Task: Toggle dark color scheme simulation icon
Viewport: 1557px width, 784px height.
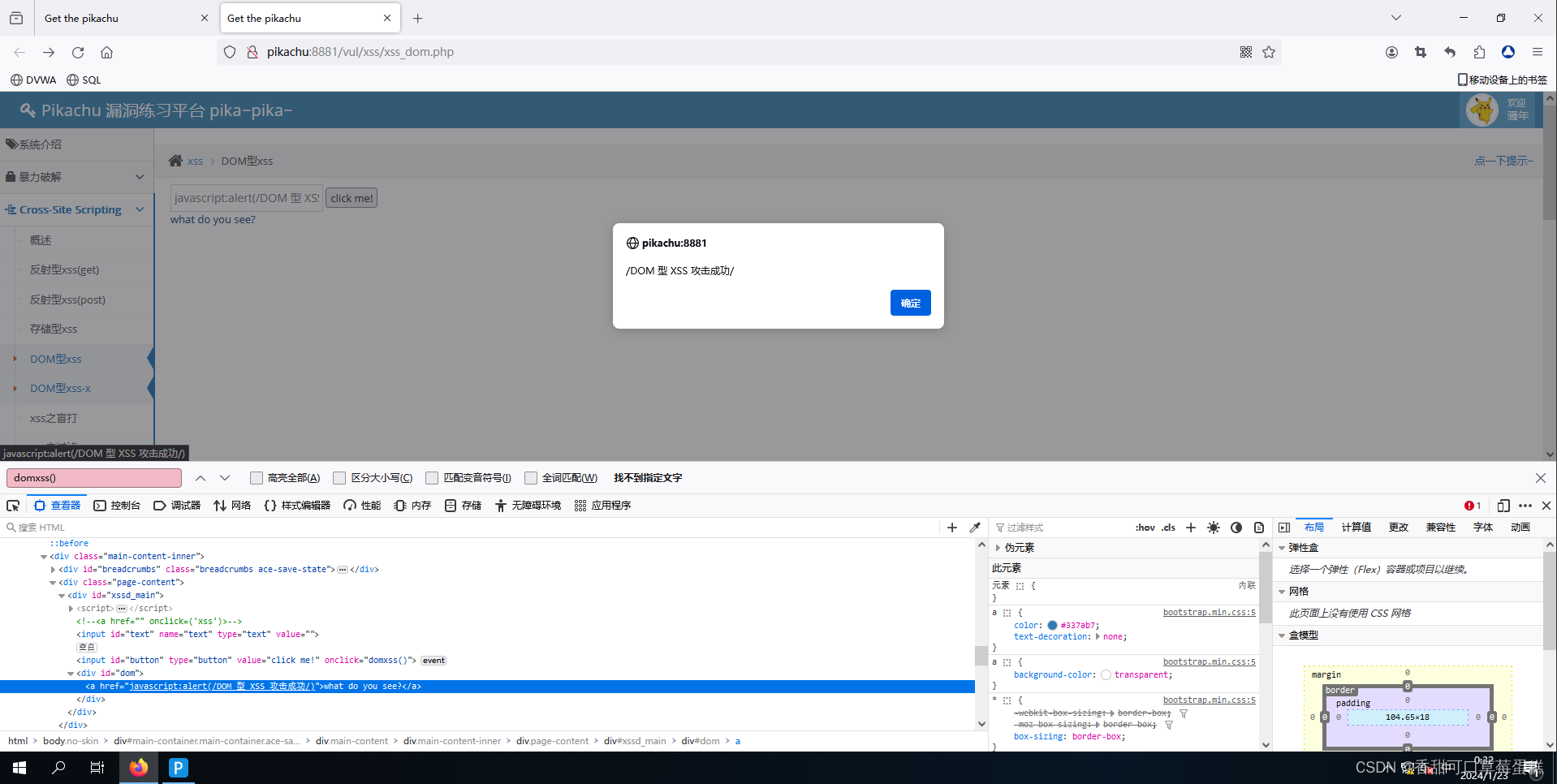Action: [1236, 528]
